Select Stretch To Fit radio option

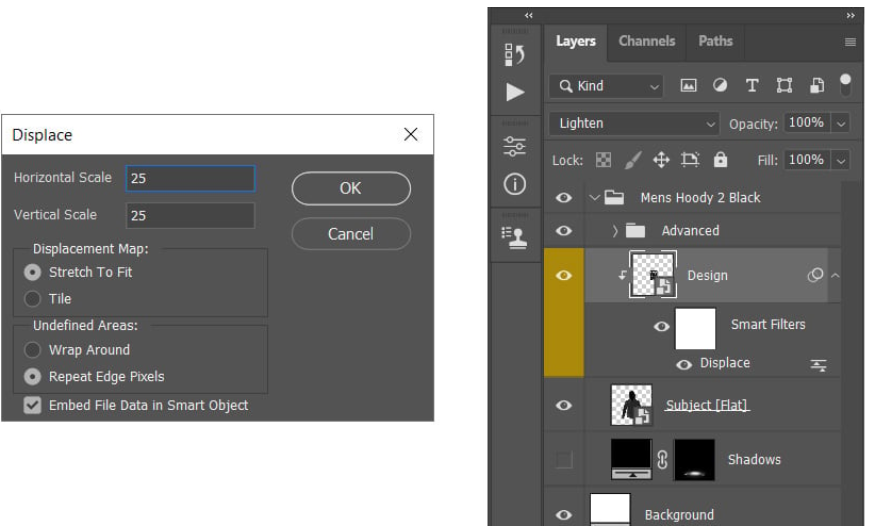(x=32, y=272)
